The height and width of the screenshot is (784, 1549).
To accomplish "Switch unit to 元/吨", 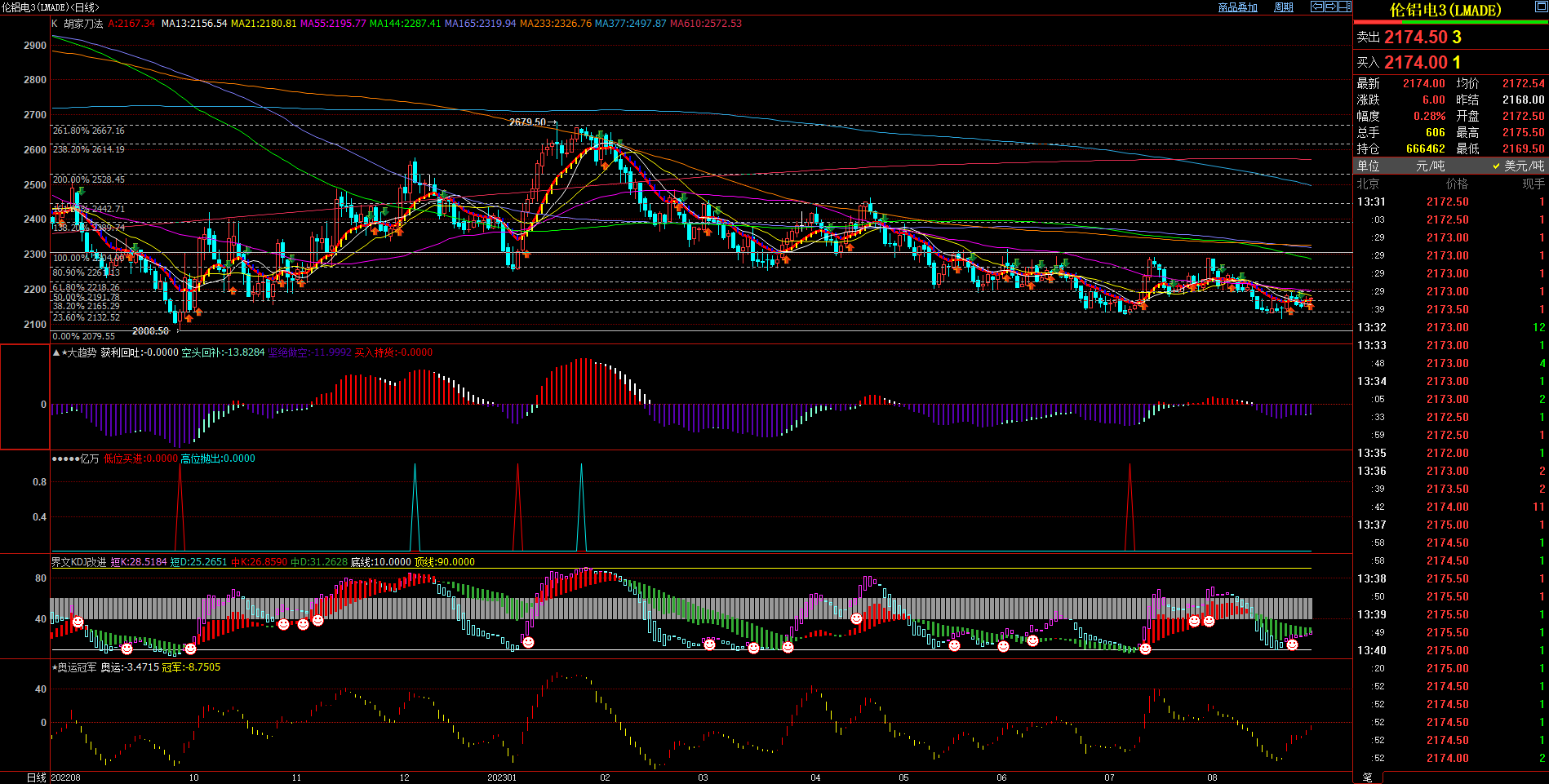I will click(x=1430, y=166).
